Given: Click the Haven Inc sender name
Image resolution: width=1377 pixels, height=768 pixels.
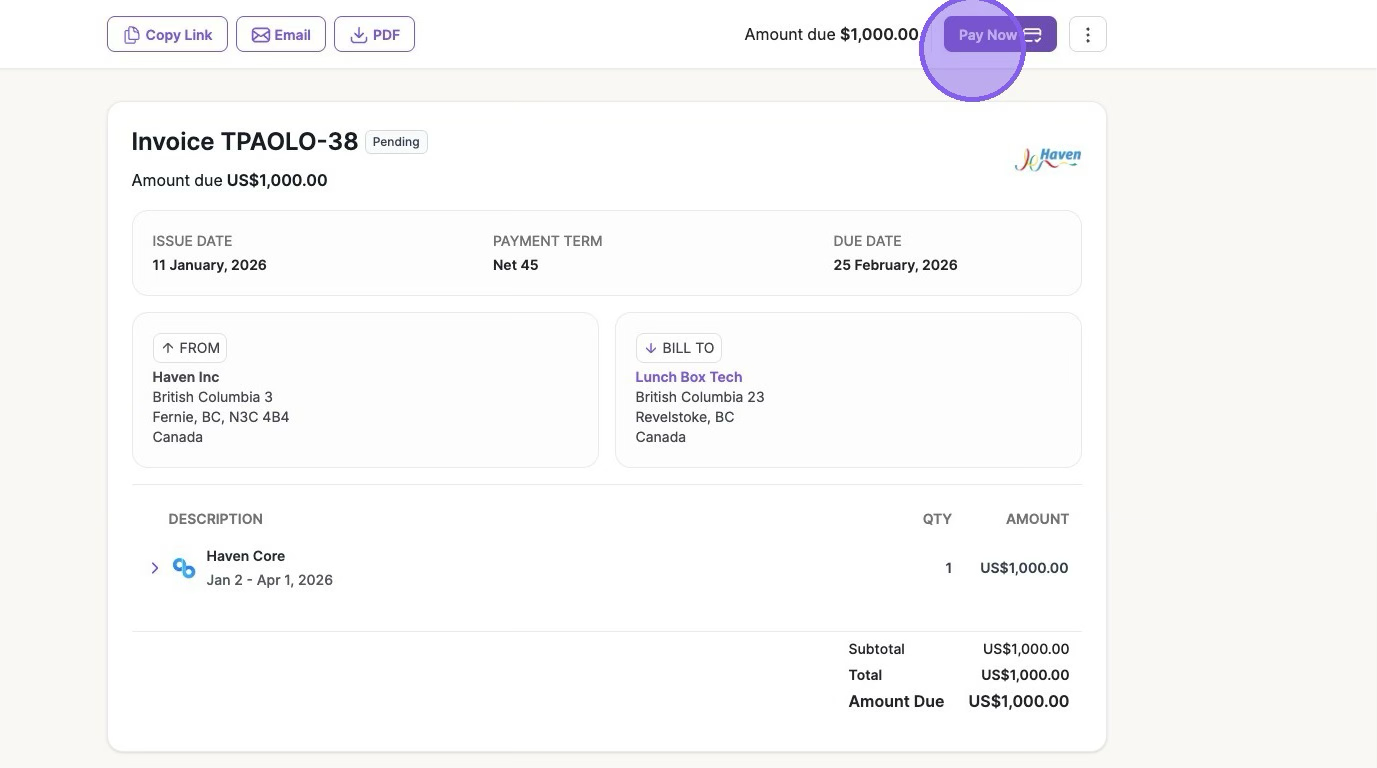Looking at the screenshot, I should tap(185, 377).
